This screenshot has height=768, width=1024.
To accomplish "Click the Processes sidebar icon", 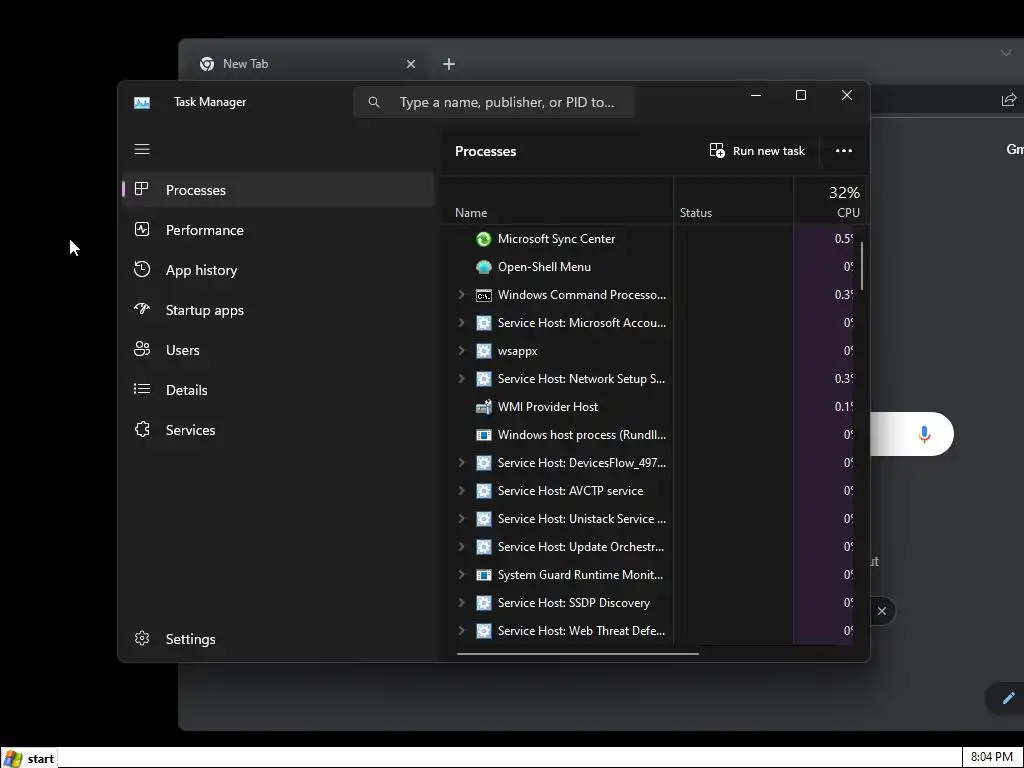I will pos(142,189).
